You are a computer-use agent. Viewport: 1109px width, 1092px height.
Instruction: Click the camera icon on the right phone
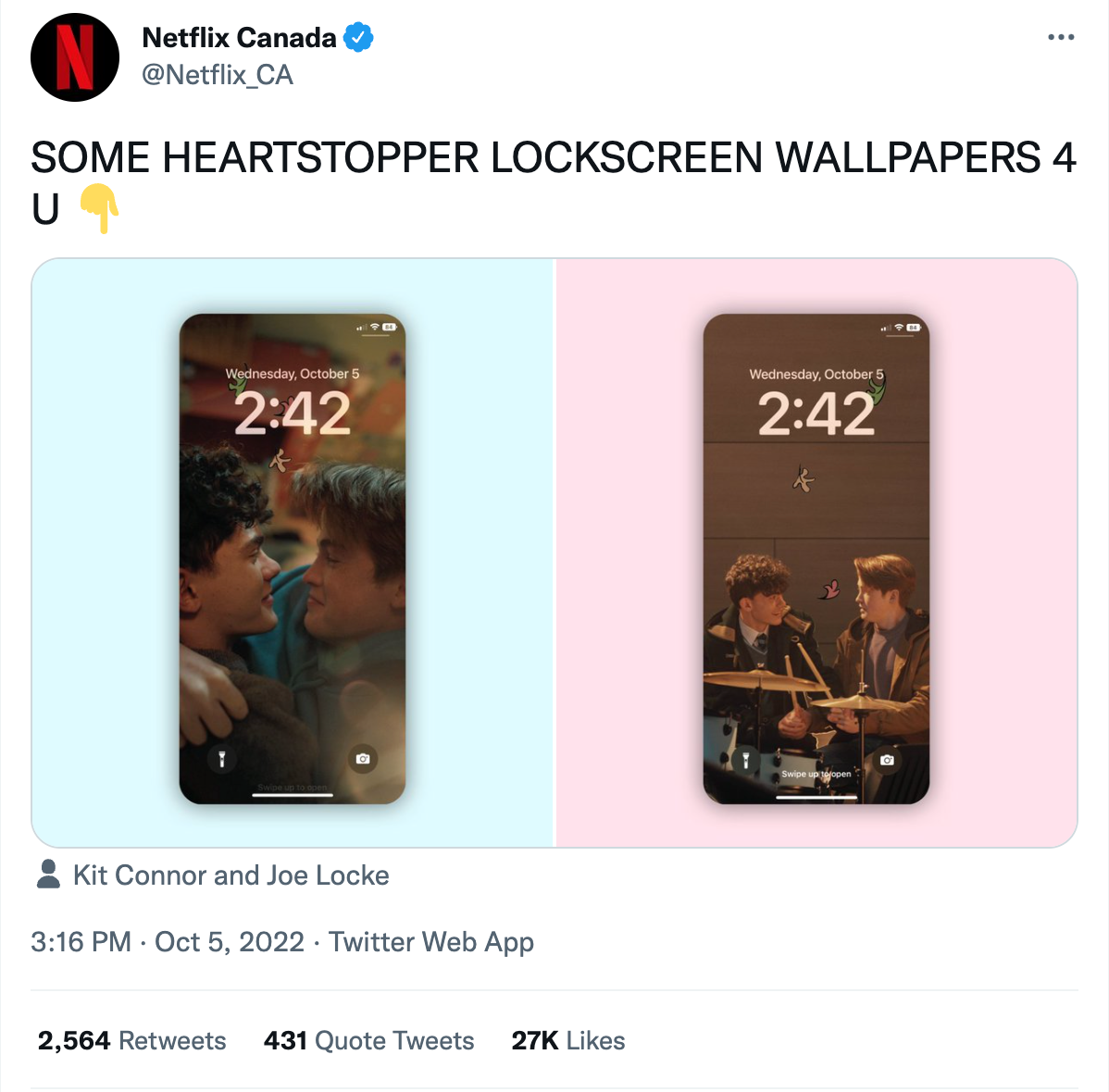[x=887, y=760]
